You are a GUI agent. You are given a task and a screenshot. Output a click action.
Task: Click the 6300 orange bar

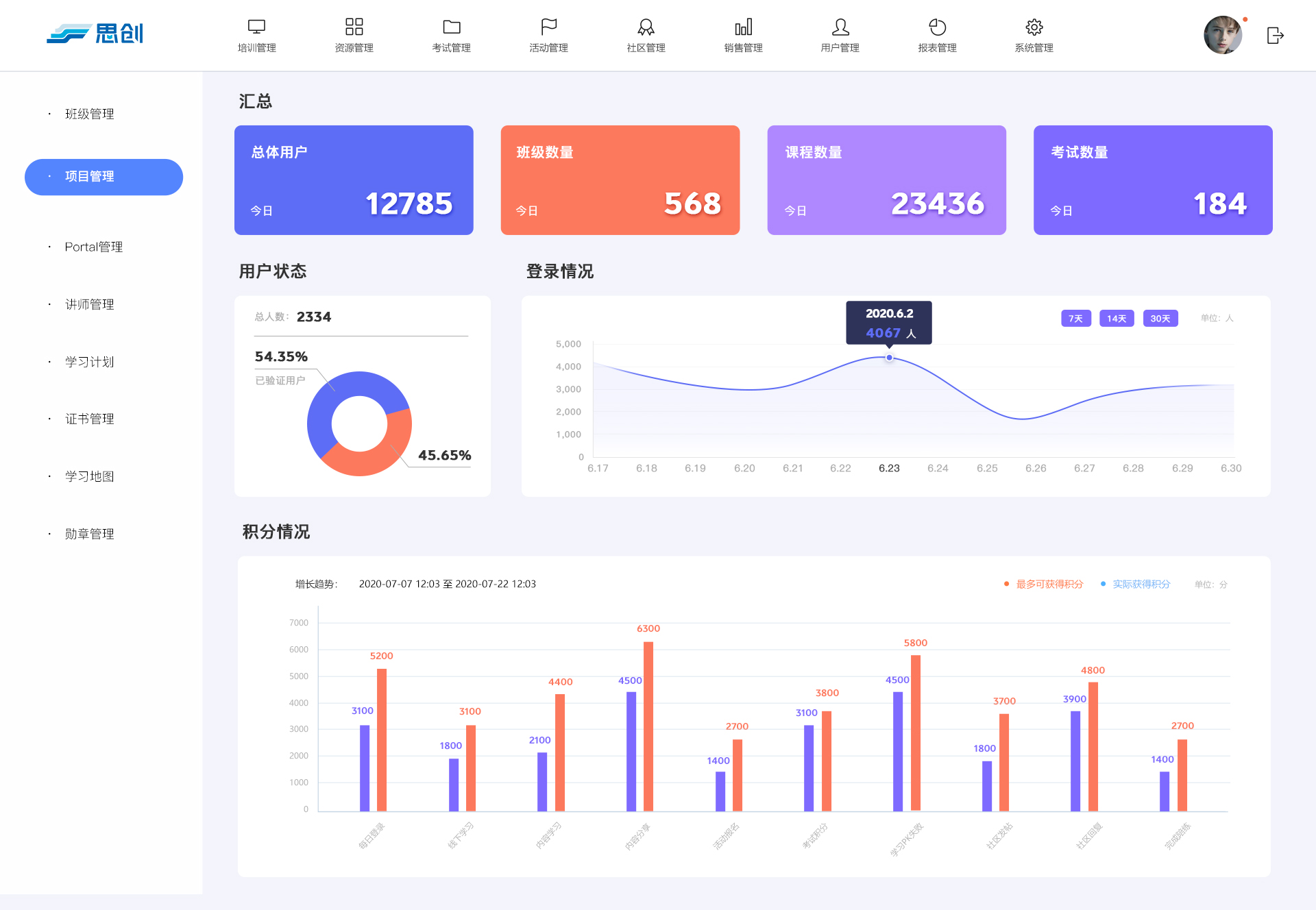[648, 726]
